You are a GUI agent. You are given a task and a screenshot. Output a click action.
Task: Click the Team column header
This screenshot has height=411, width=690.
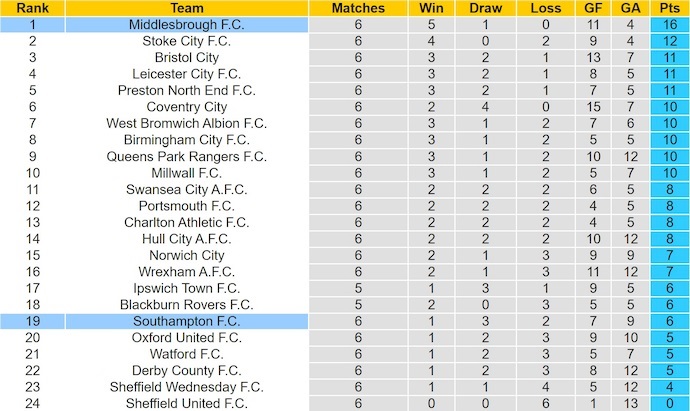[x=185, y=8]
